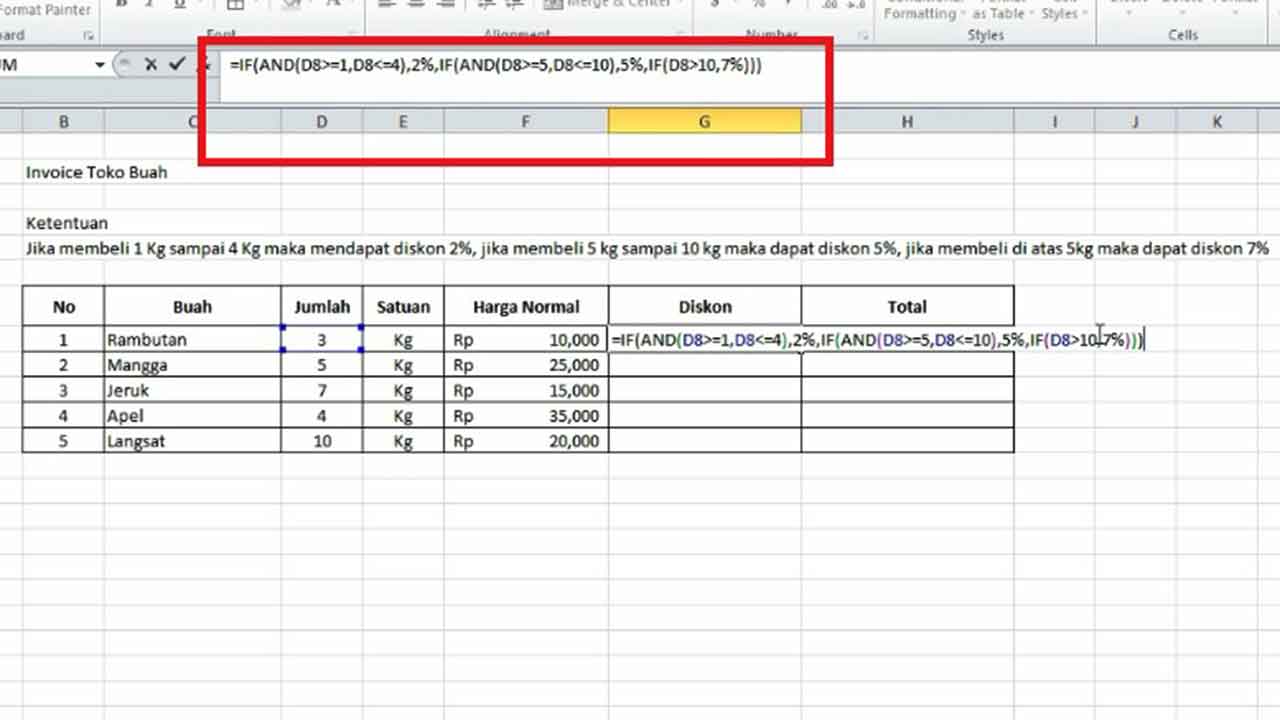Cancel the formula entry with the X button
Screen dimensions: 1280x720
click(x=151, y=64)
